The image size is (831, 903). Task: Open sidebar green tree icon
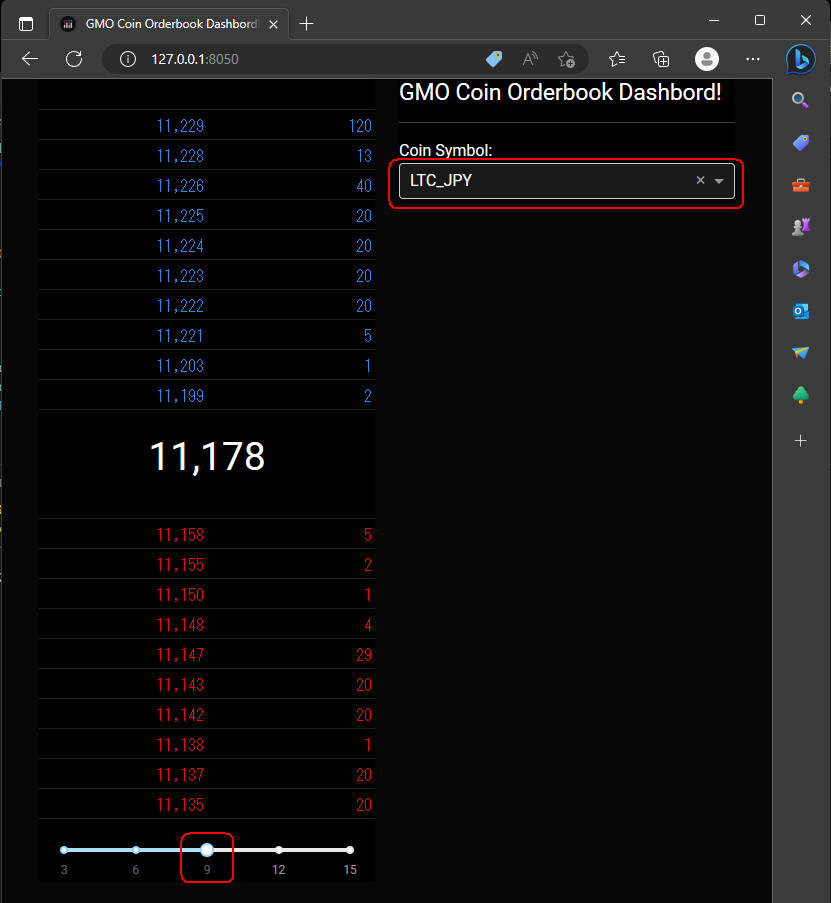(x=800, y=395)
